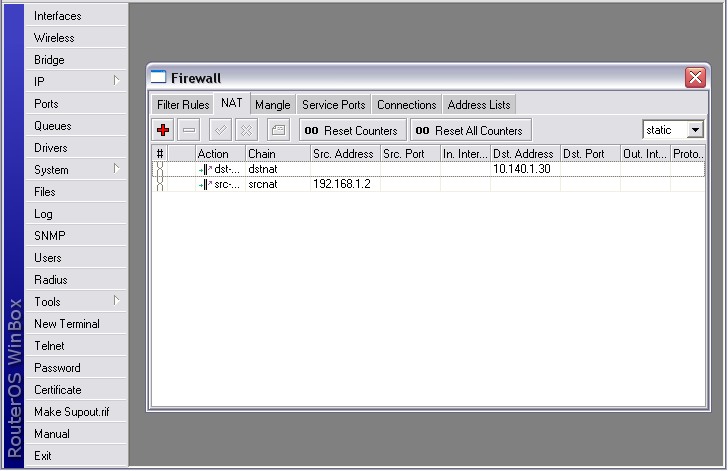Click the red plus add rule icon

164,130
